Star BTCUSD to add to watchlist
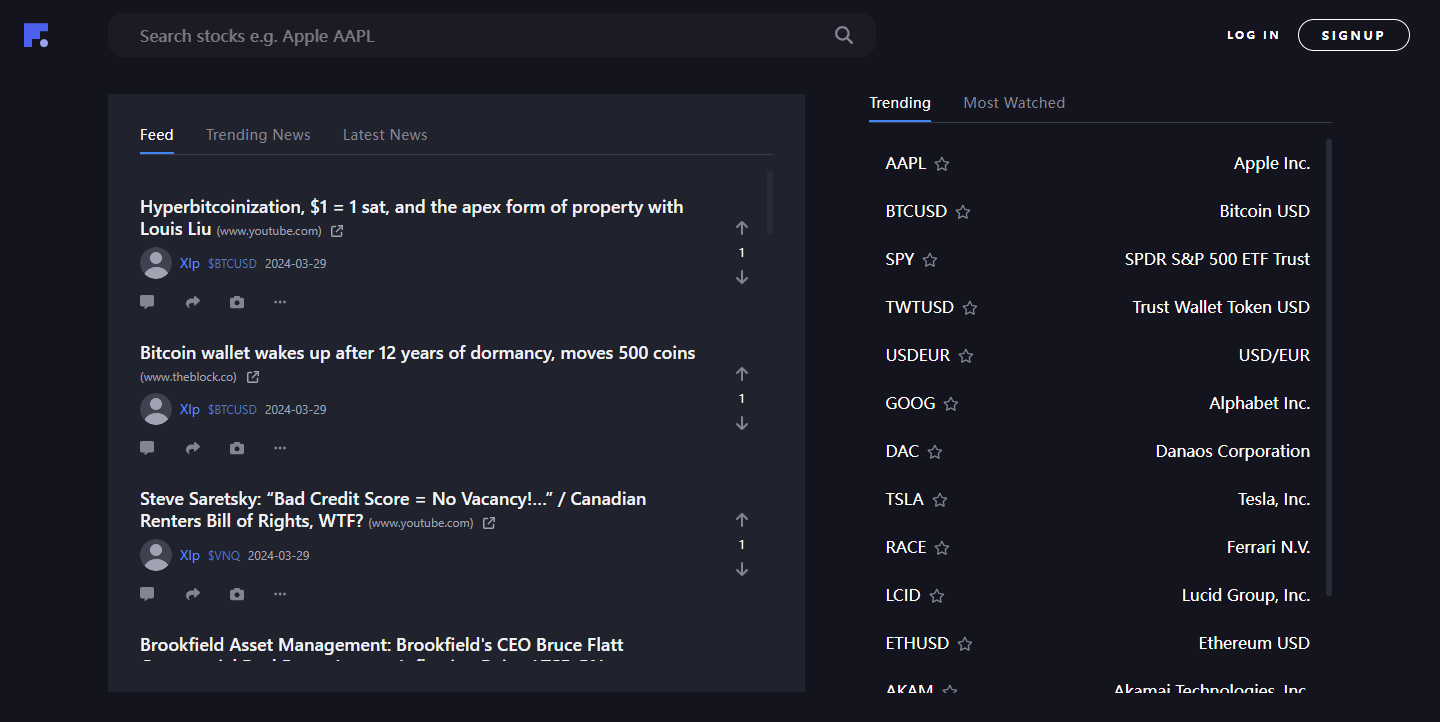This screenshot has width=1440, height=722. click(x=963, y=212)
